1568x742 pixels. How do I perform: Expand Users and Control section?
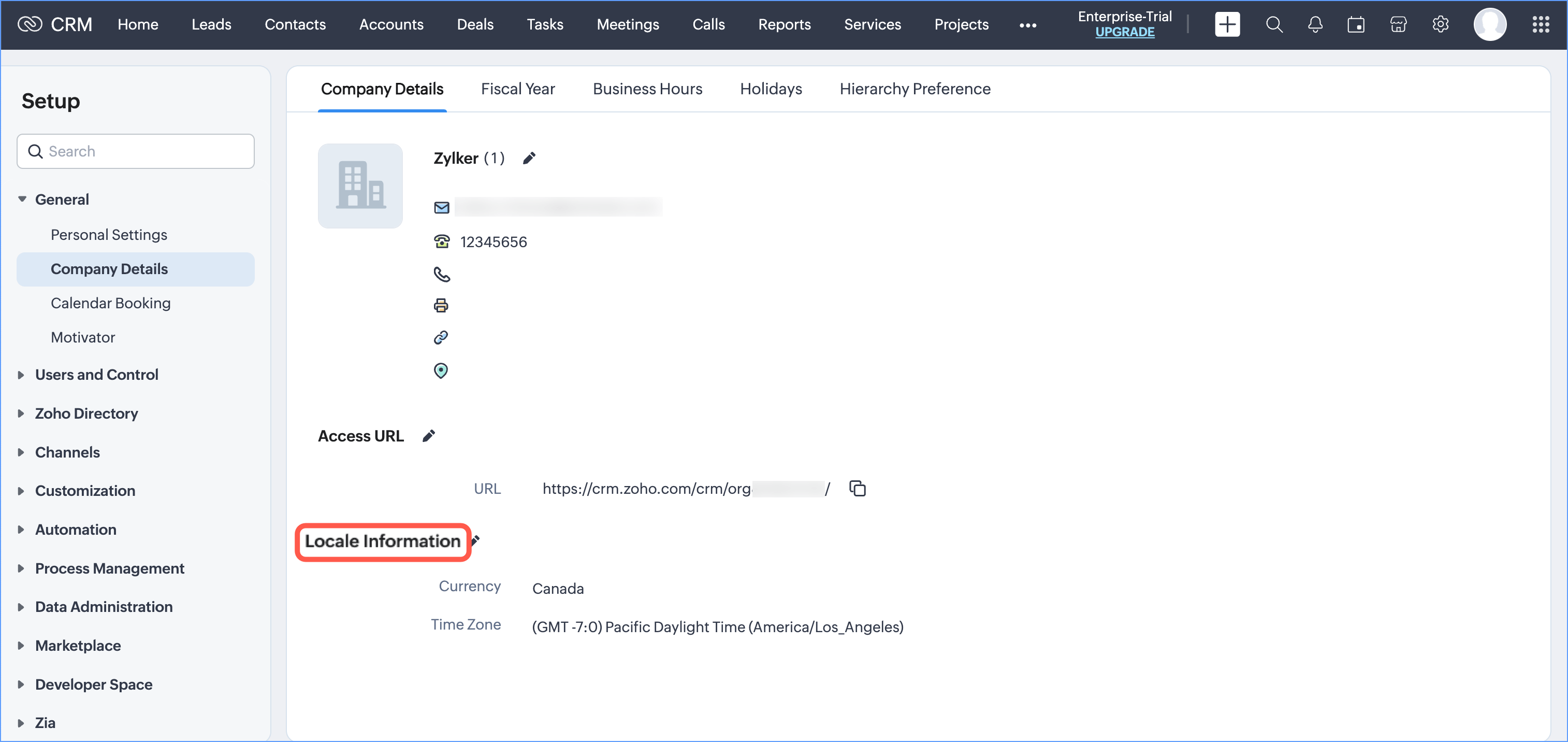(x=21, y=375)
